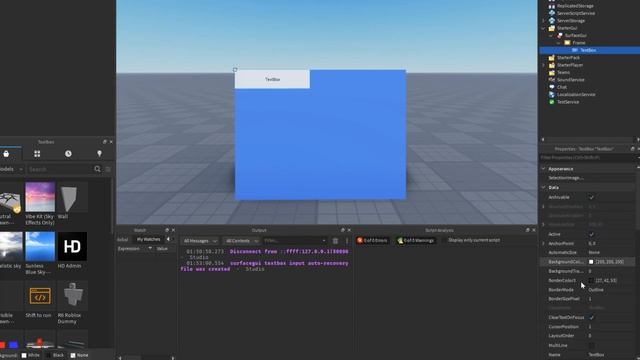The width and height of the screenshot is (640, 360).
Task: Open the Toolbox marketplace tab
Action: (x=6, y=154)
